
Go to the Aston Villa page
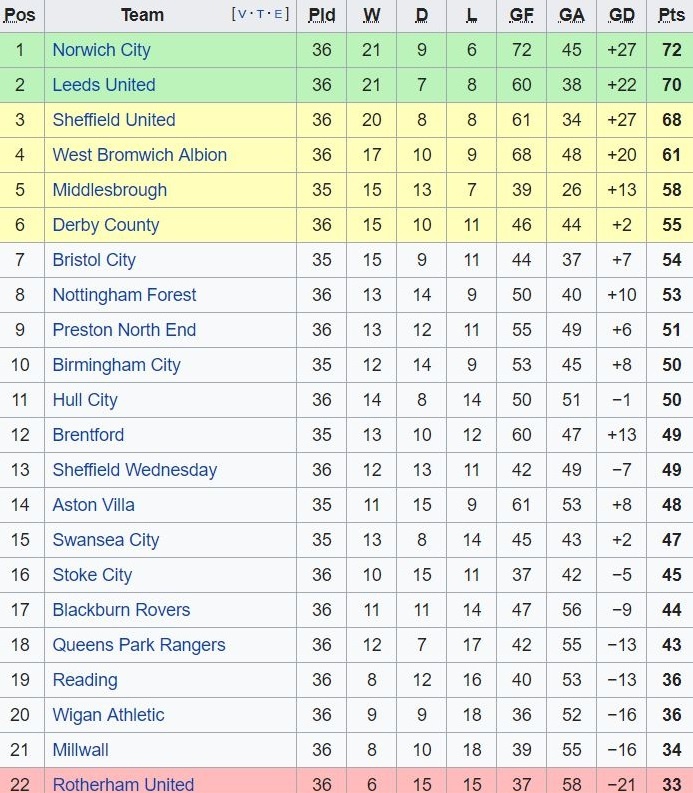[x=93, y=505]
